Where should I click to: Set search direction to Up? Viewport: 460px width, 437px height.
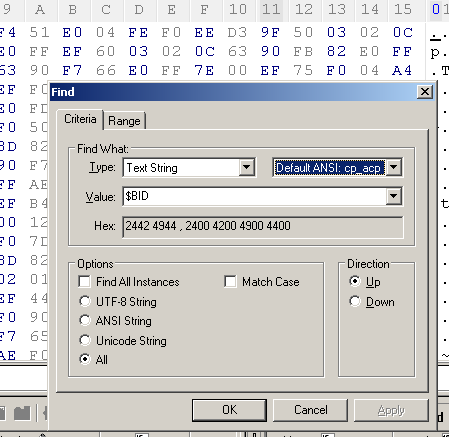[355, 281]
